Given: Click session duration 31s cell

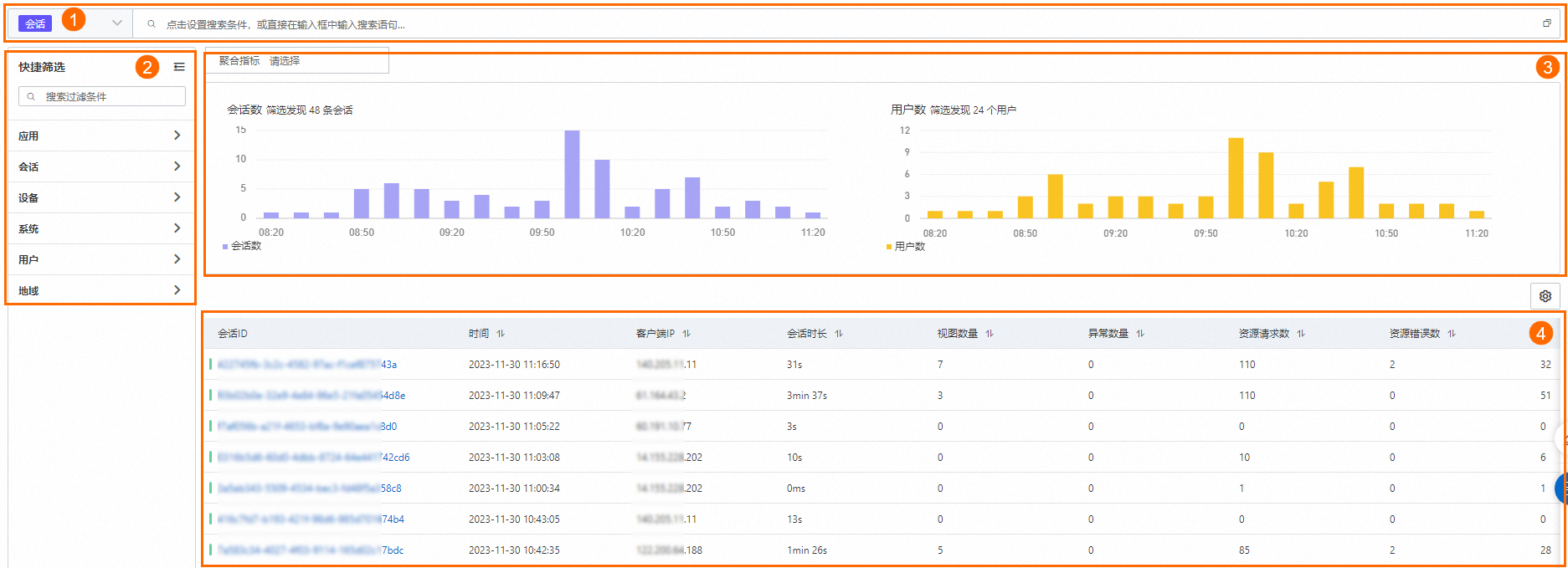Looking at the screenshot, I should (794, 365).
